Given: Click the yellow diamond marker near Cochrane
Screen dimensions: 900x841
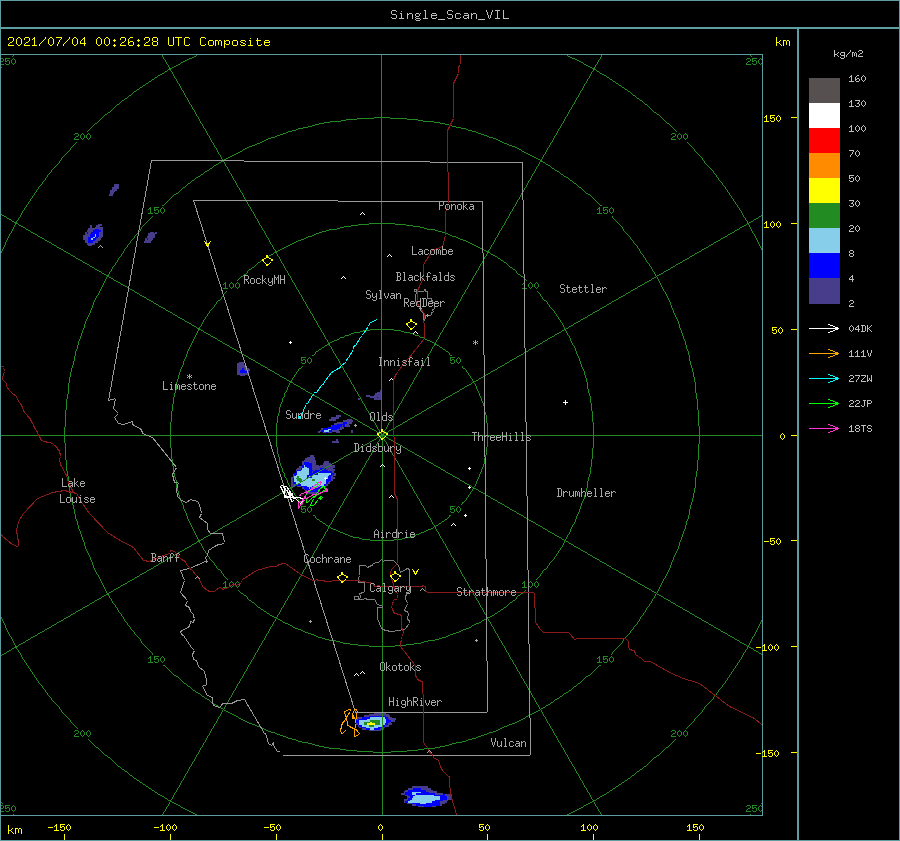Looking at the screenshot, I should tap(343, 577).
